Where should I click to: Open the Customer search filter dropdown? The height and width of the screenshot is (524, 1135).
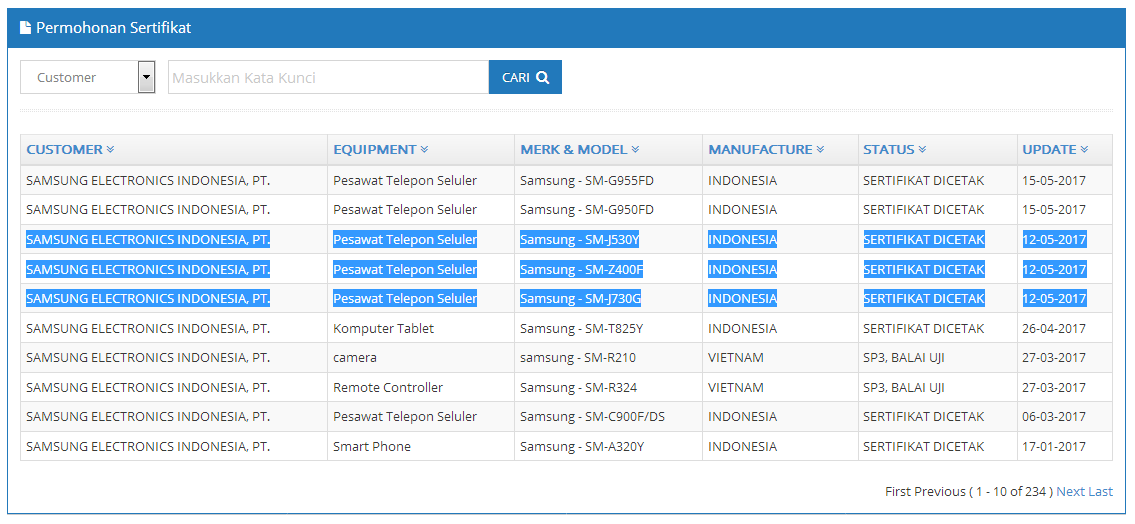pos(88,77)
